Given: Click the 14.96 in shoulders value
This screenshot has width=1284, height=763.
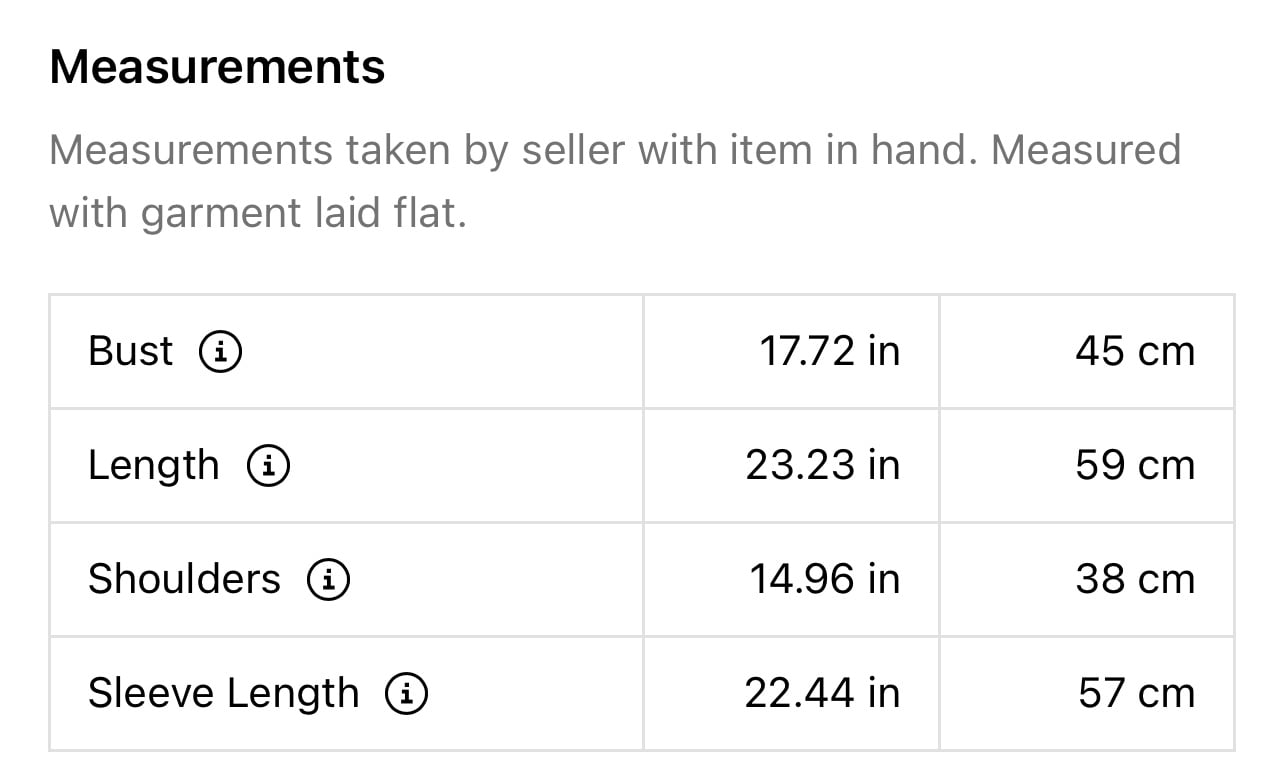Looking at the screenshot, I should 825,579.
